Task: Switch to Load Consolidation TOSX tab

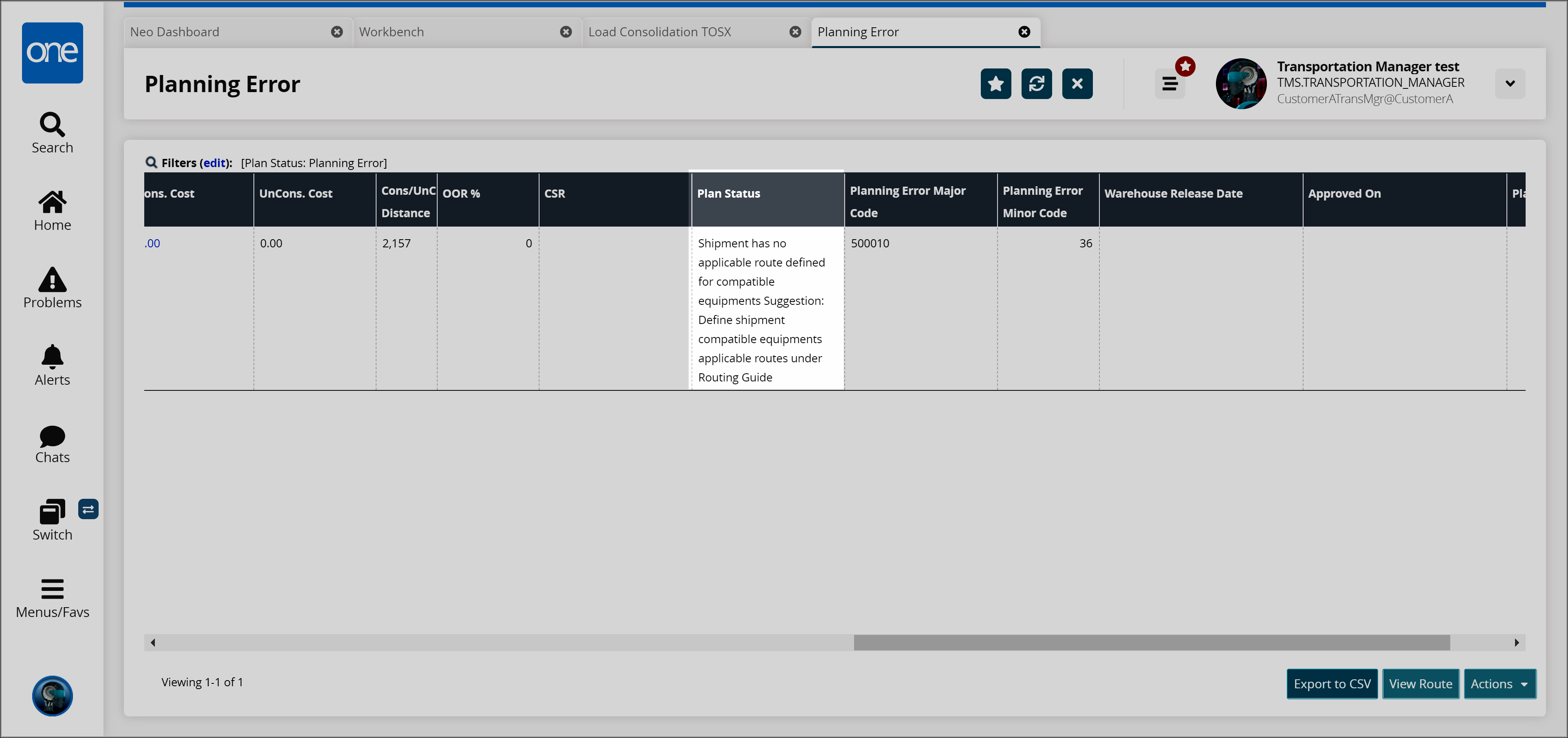Action: pos(659,32)
